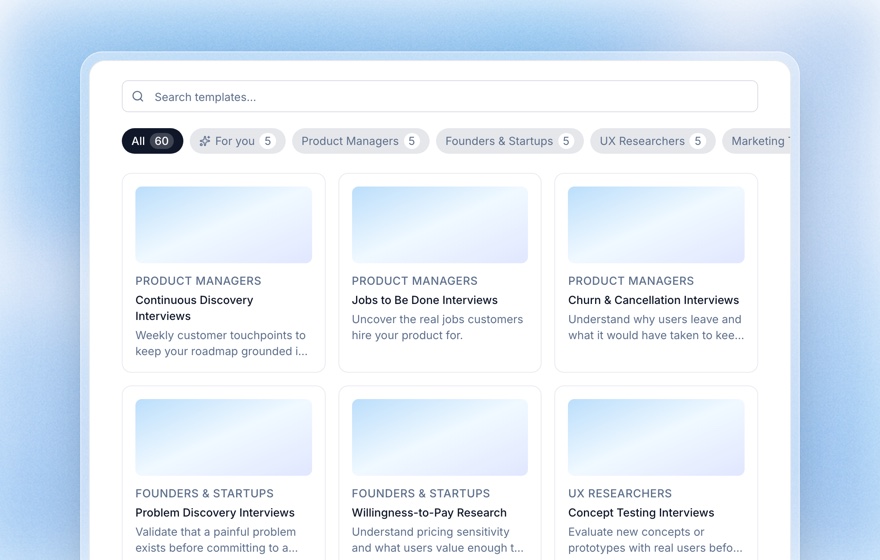Switch to the For you tab
The width and height of the screenshot is (880, 560).
tap(237, 141)
